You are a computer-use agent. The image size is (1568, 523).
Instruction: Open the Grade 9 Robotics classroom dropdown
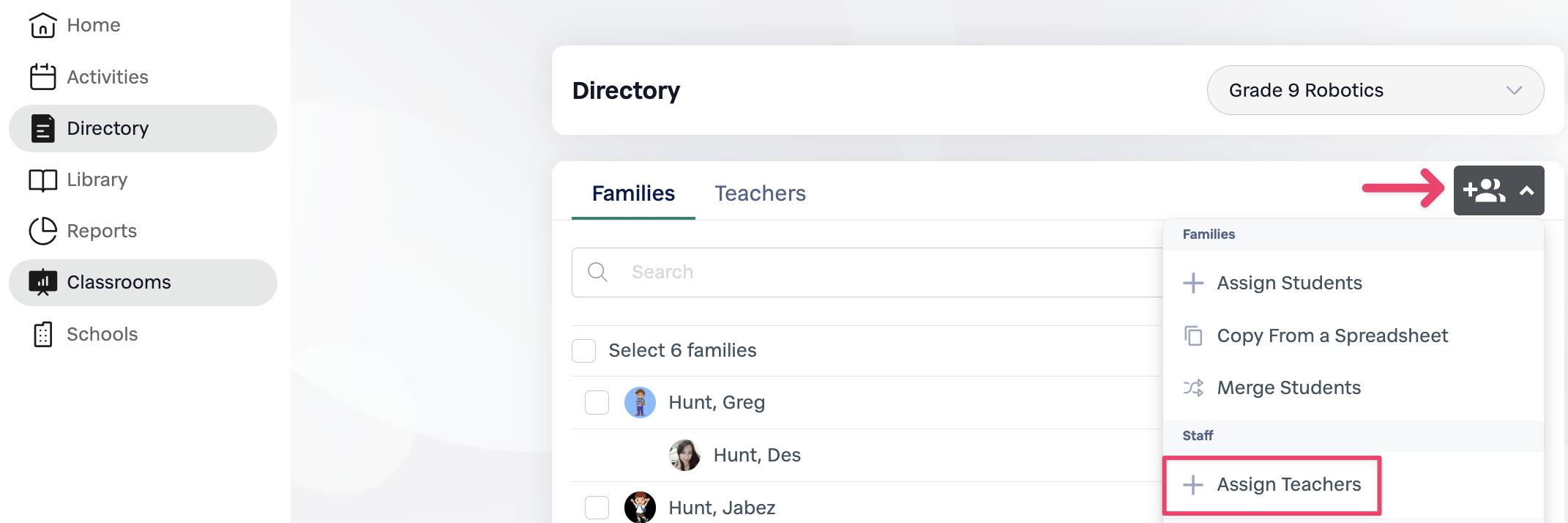click(1375, 90)
